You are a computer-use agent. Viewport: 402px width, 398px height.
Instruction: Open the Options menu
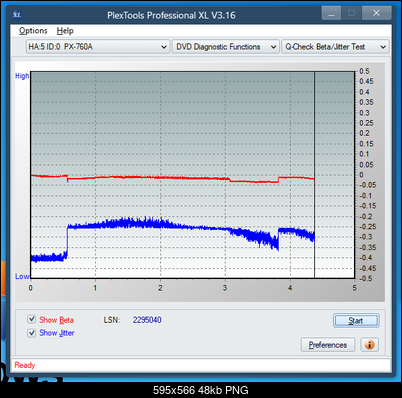[33, 31]
